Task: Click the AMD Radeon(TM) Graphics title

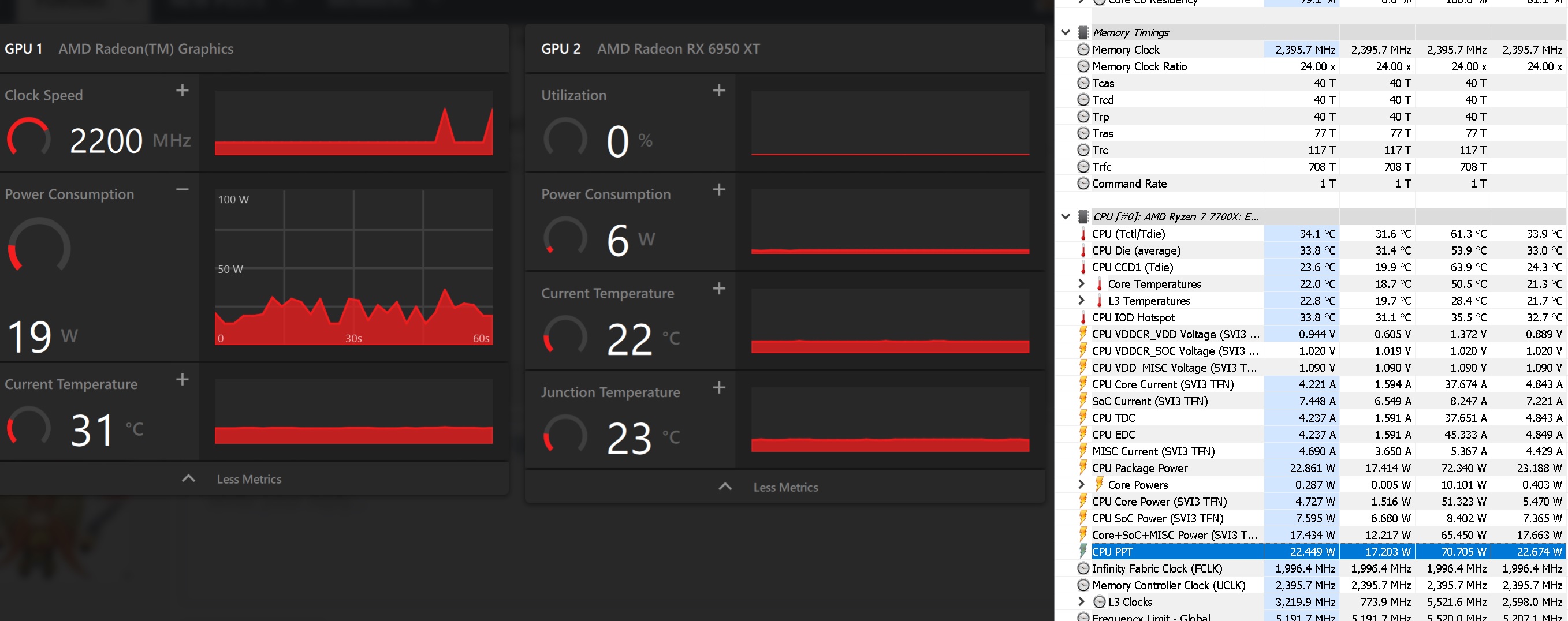Action: click(x=146, y=48)
